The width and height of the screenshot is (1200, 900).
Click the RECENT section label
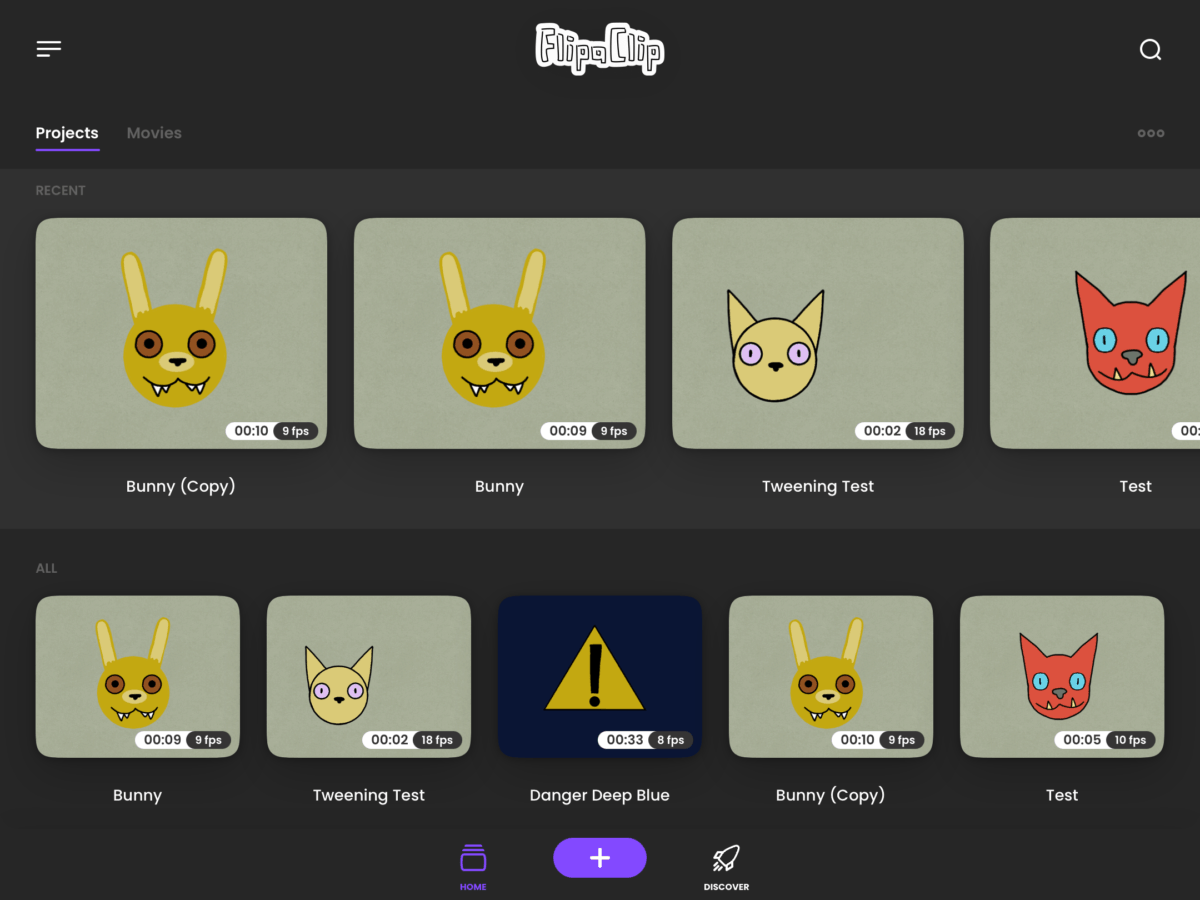point(60,190)
